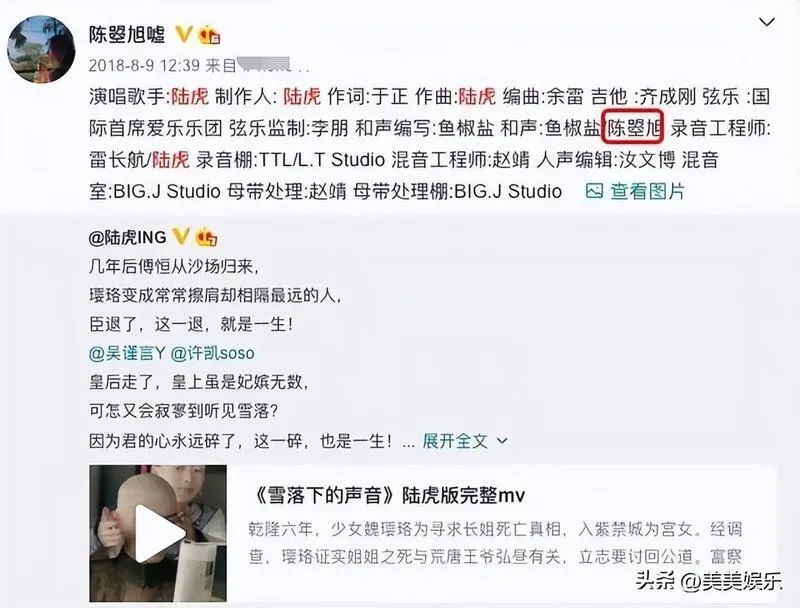800x608 pixels.
Task: Click the yellow V verified badge beside 陈曌旭嘘
Action: click(184, 35)
